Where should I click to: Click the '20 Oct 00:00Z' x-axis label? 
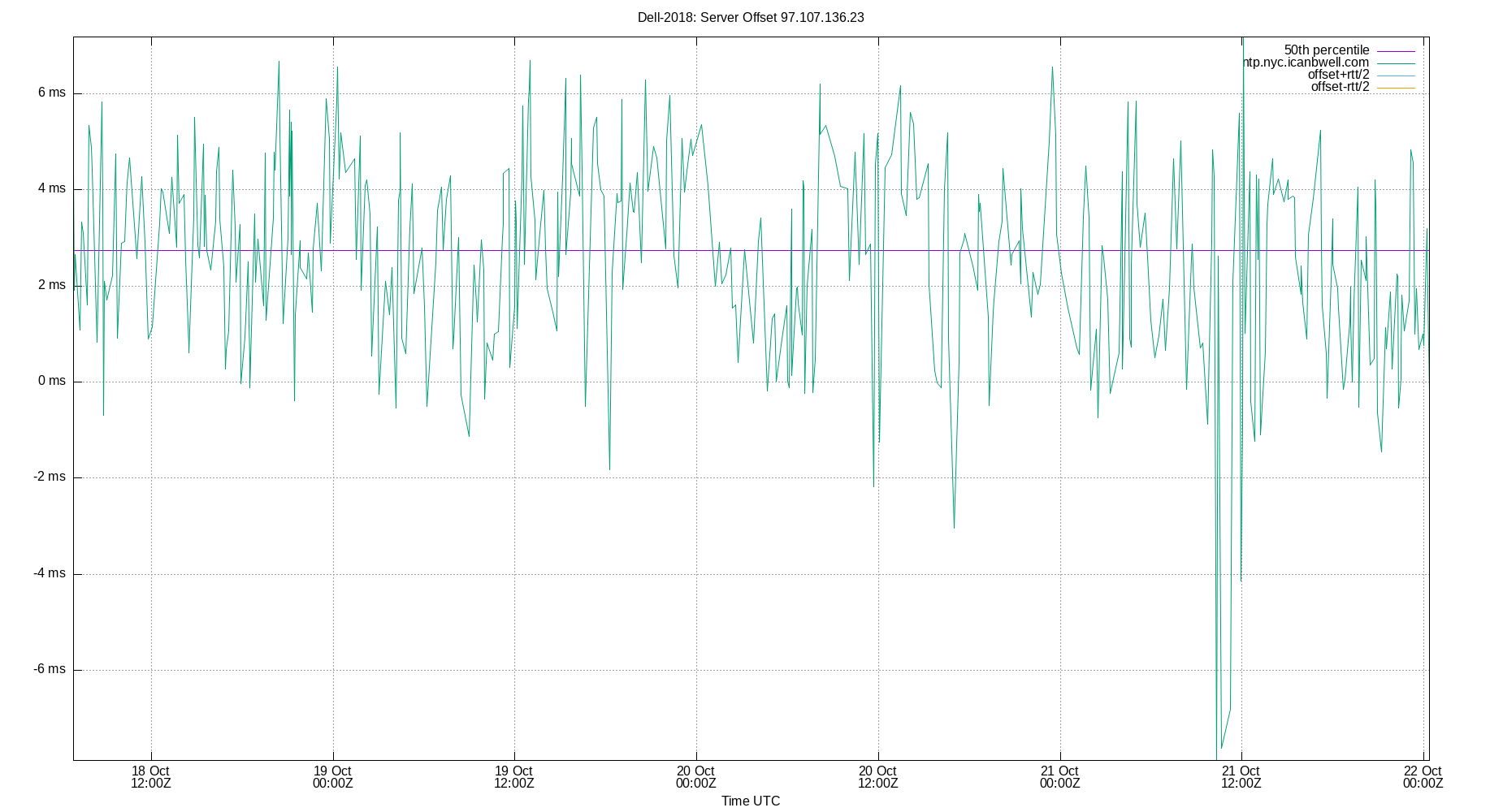point(696,777)
